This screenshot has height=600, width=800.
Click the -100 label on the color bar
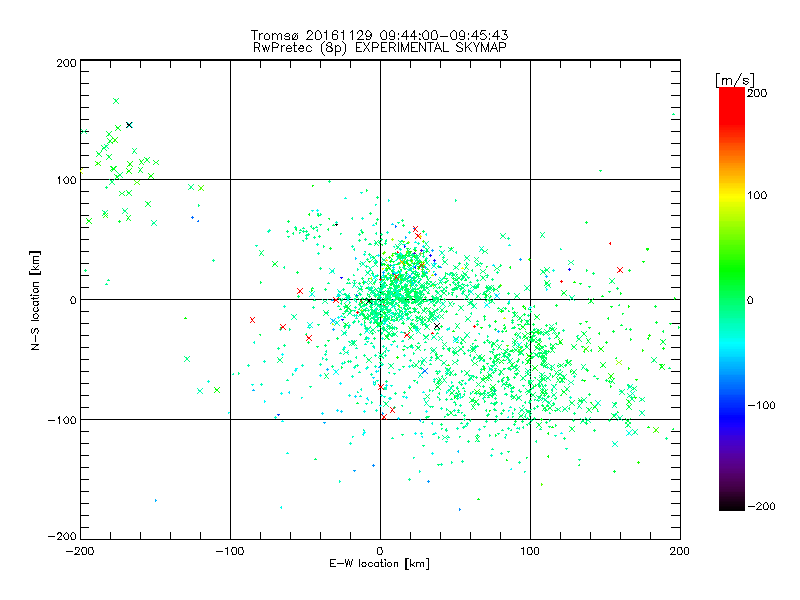(761, 406)
